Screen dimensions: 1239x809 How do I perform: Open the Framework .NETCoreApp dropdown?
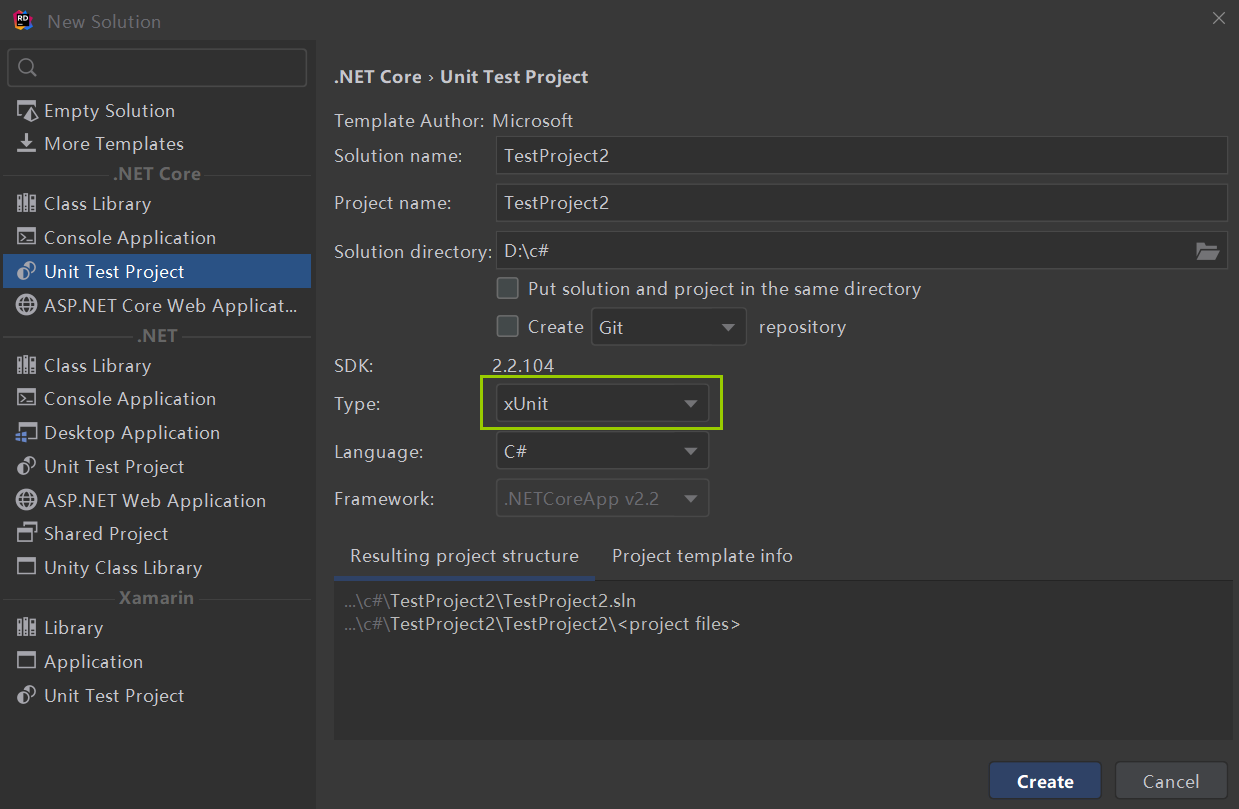tap(602, 498)
